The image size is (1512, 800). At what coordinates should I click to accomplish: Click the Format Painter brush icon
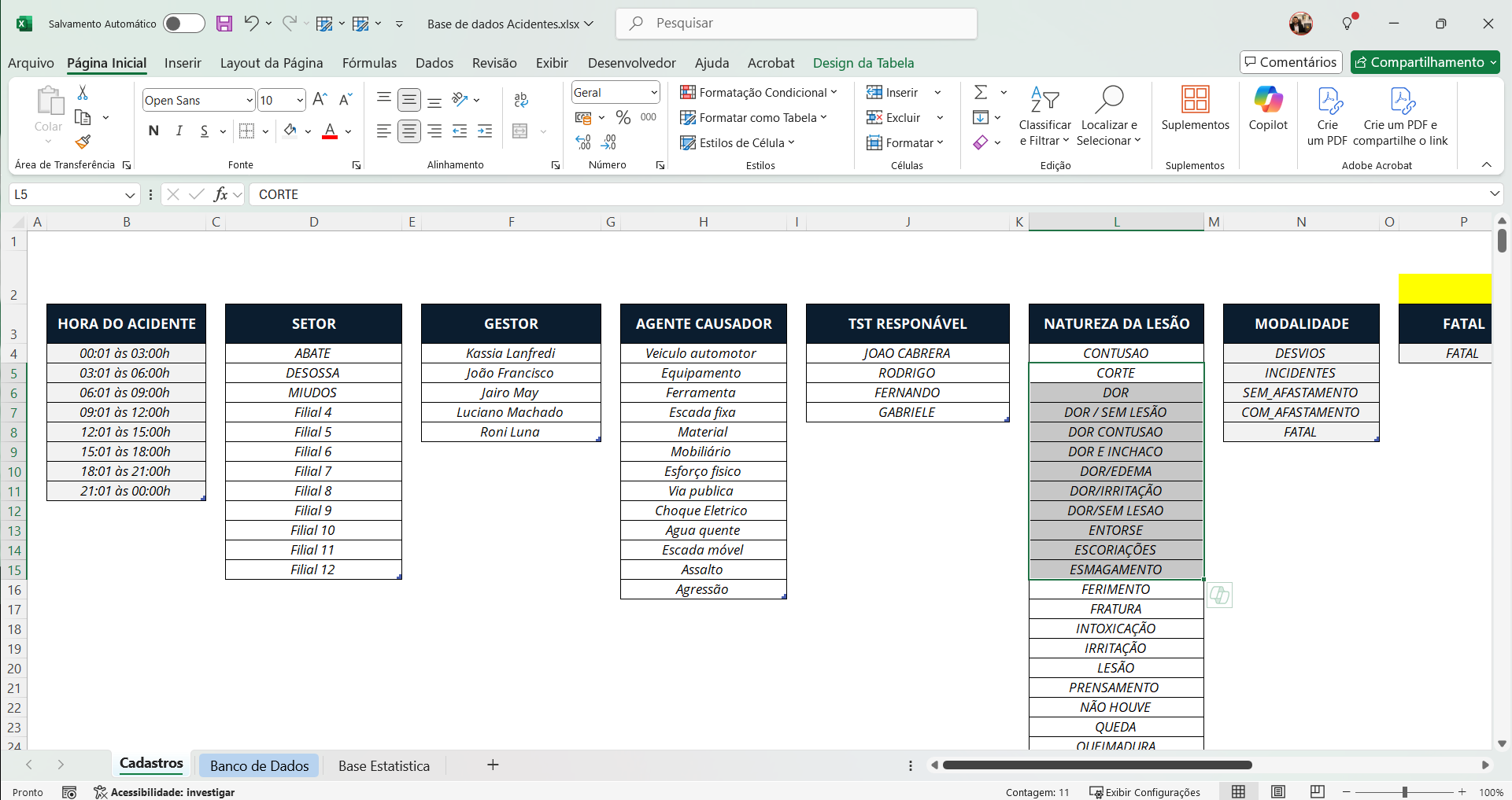point(83,142)
